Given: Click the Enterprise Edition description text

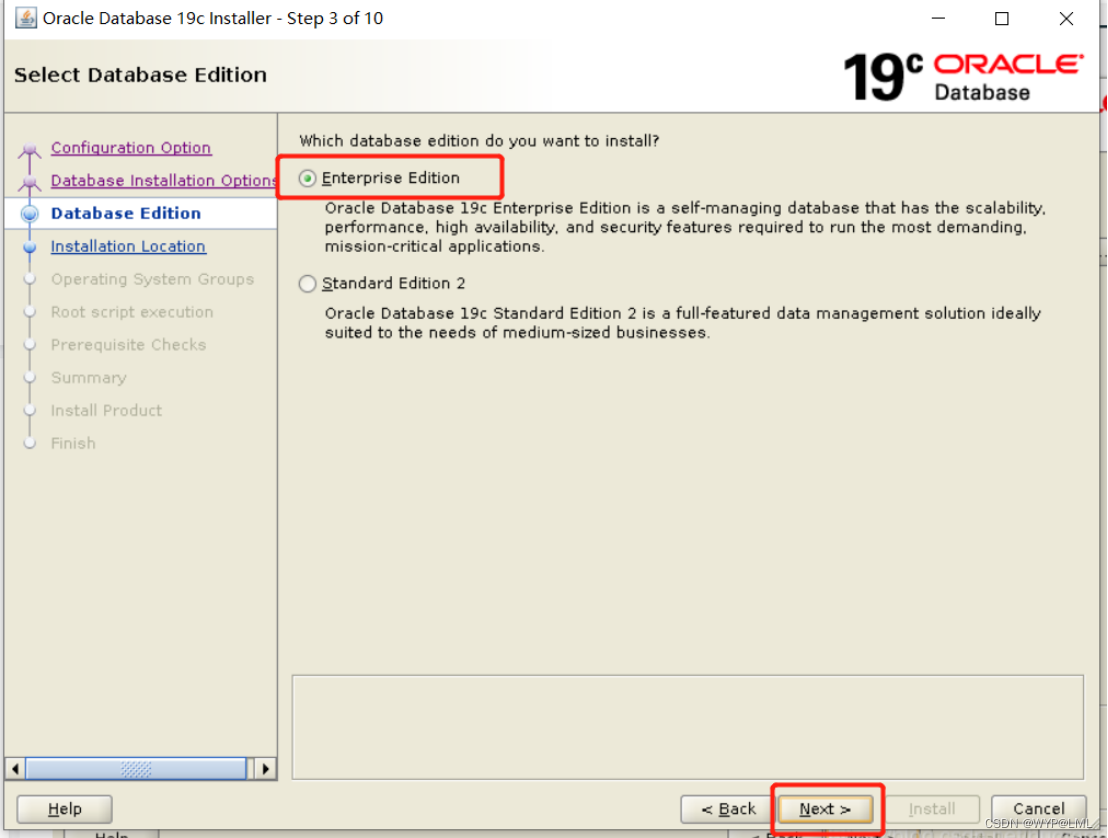Looking at the screenshot, I should point(685,227).
